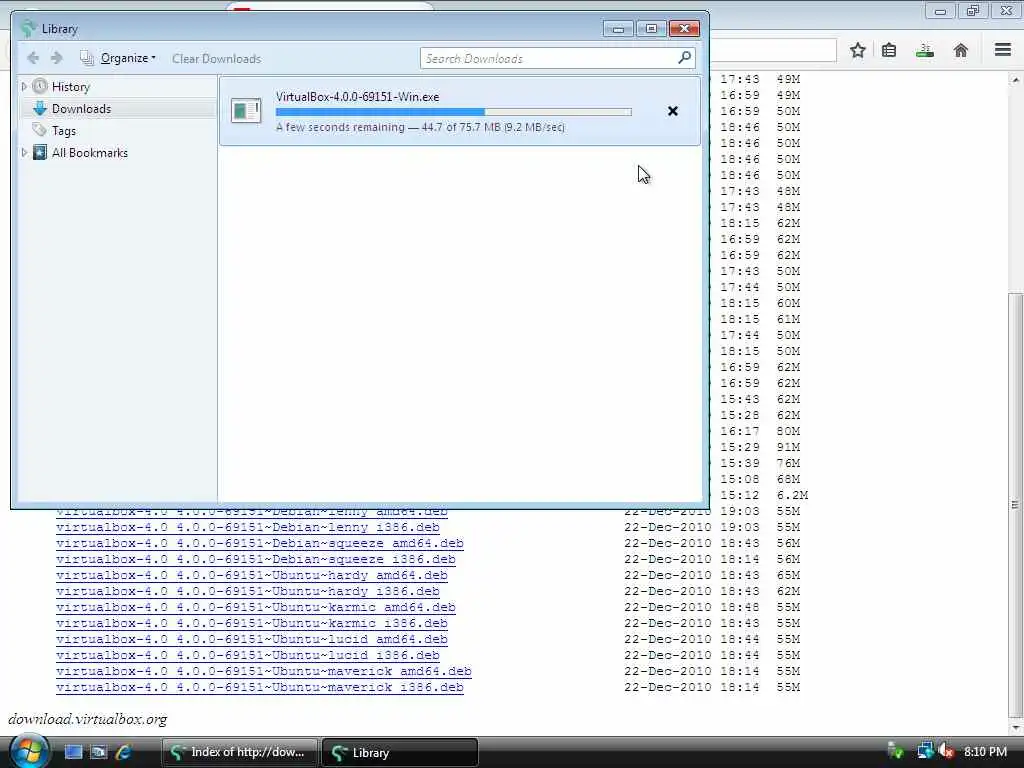The image size is (1024, 768).
Task: Open Debian squeeze amd64.deb link
Action: click(259, 543)
